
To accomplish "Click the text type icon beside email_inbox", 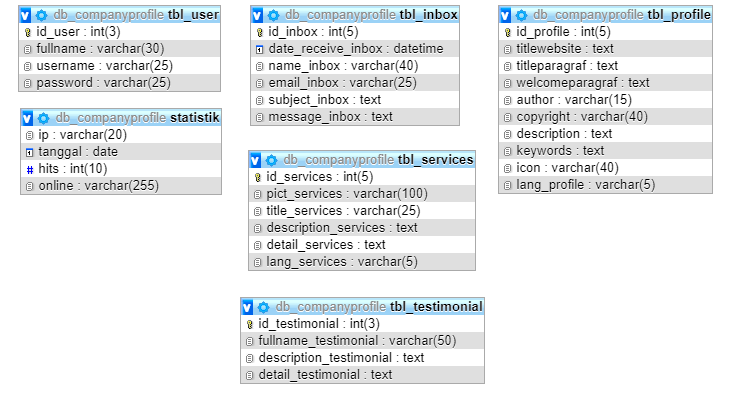I will click(x=260, y=83).
